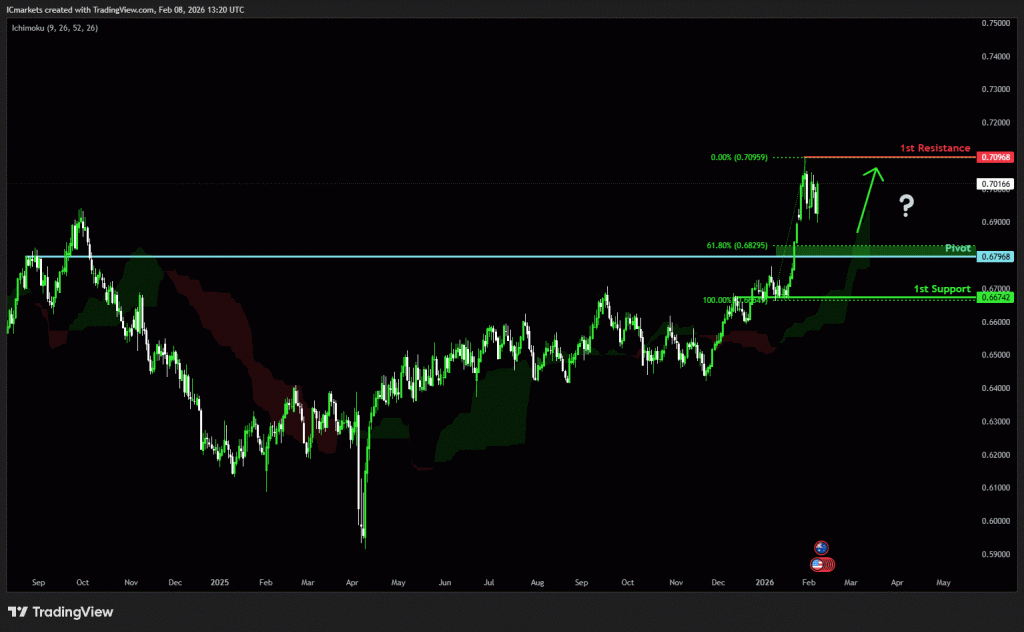Click the green 0.66742 support price tag
Viewport: 1024px width, 632px height.
coord(997,298)
